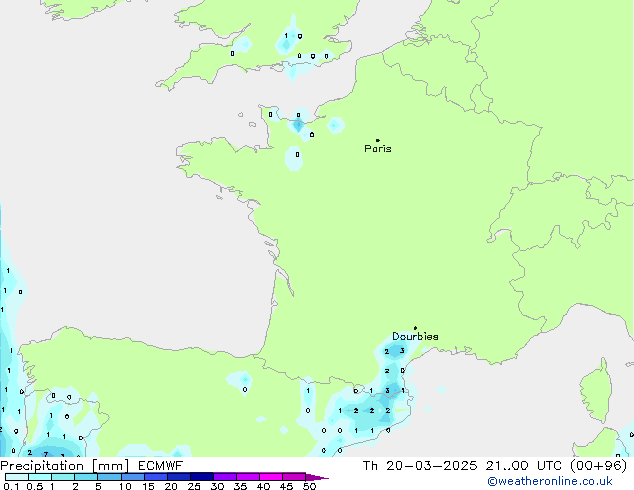634x490 pixels.
Task: Select the 25–30 mm dark navy legend swatch
Action: click(x=202, y=477)
